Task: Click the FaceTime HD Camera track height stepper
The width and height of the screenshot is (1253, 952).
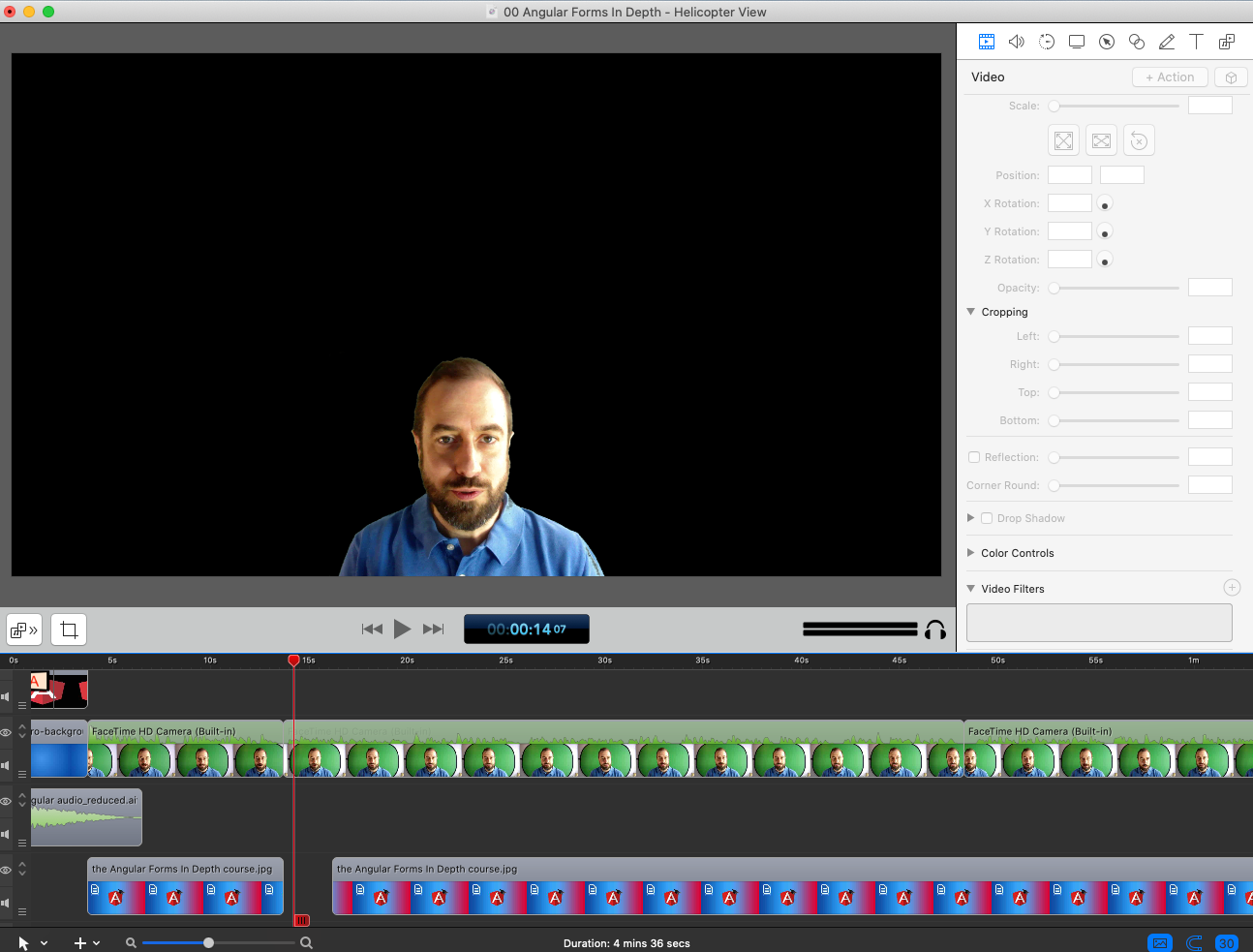Action: point(22,731)
